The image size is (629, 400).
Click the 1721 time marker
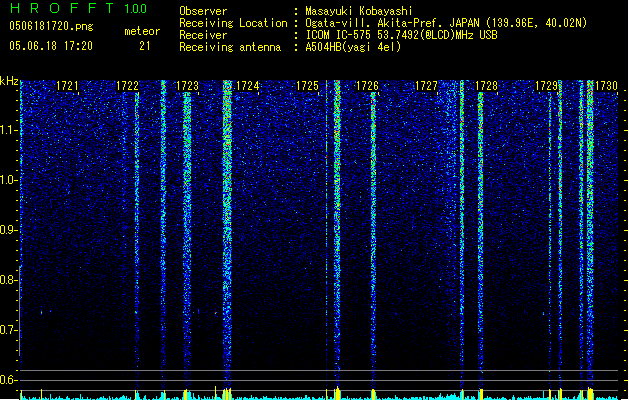point(67,86)
